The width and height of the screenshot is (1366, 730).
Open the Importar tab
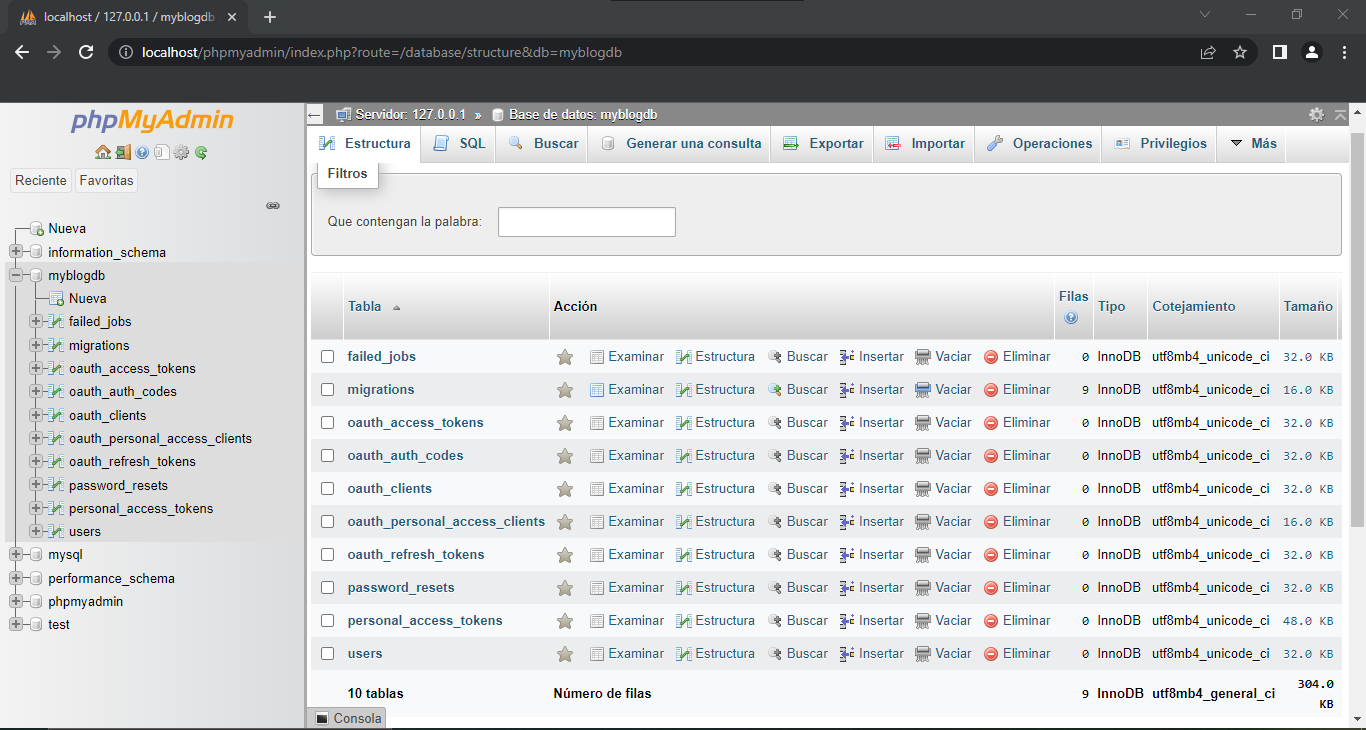pos(925,144)
